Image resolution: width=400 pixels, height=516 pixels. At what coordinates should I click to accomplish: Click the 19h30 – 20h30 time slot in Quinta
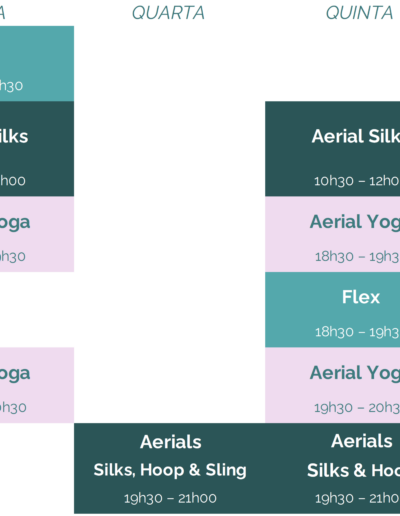(x=357, y=407)
